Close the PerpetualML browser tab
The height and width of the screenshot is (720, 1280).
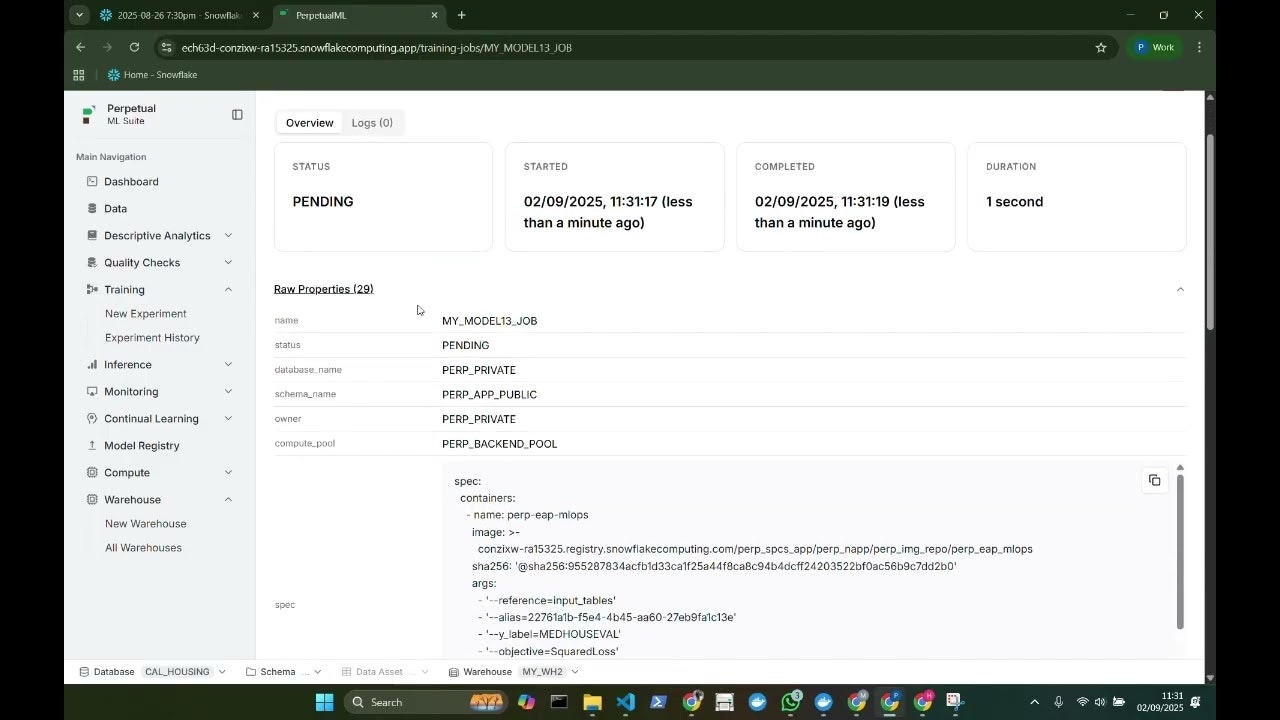click(x=434, y=16)
